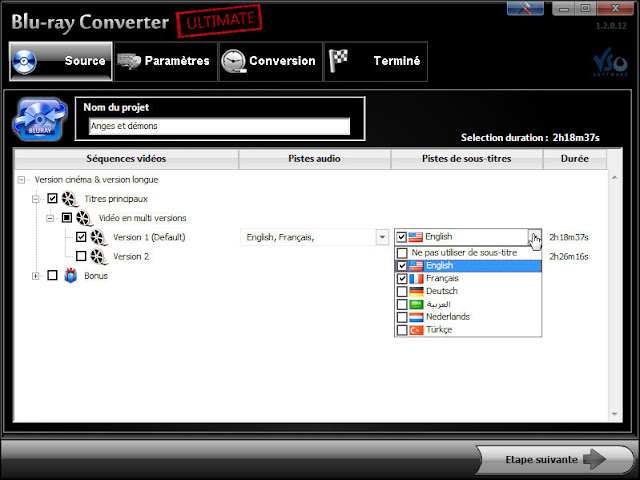Image resolution: width=640 pixels, height=480 pixels.
Task: Uncheck English checkbox in dropdown list
Action: (402, 266)
